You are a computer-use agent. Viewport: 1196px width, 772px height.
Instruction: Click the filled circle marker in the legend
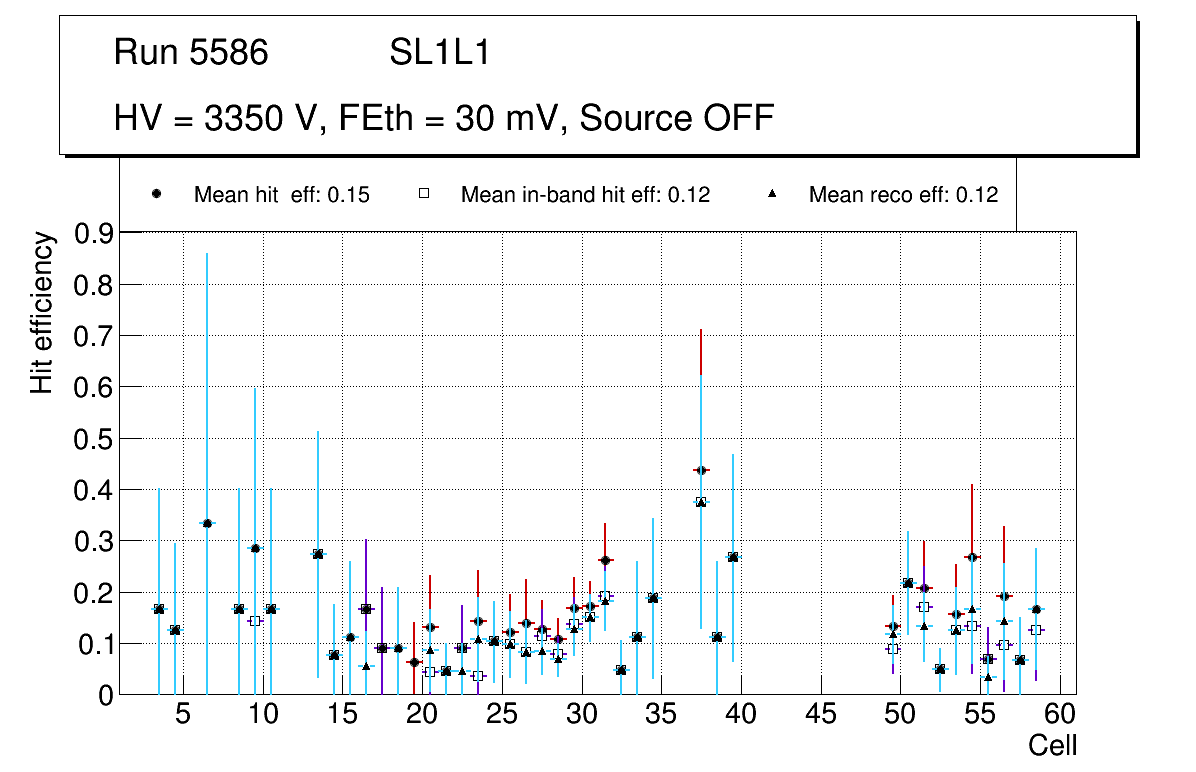[x=156, y=195]
